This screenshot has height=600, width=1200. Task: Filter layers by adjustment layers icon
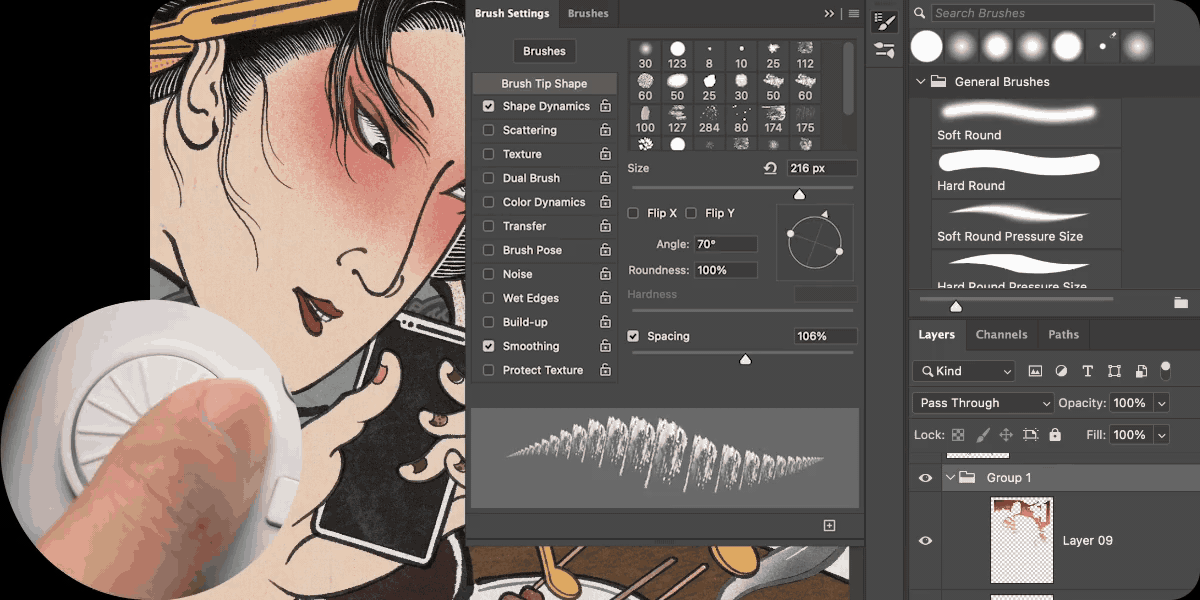coord(1061,371)
